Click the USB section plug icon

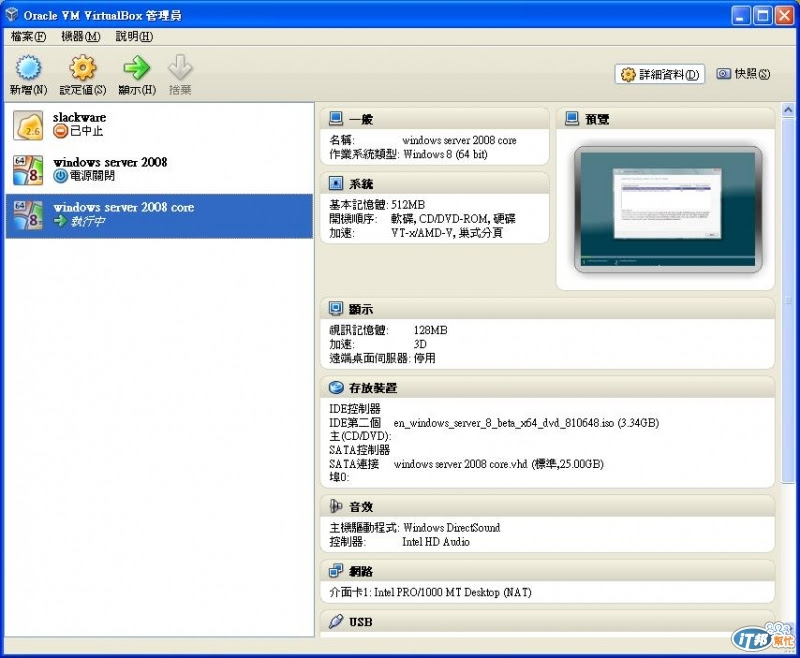point(336,621)
